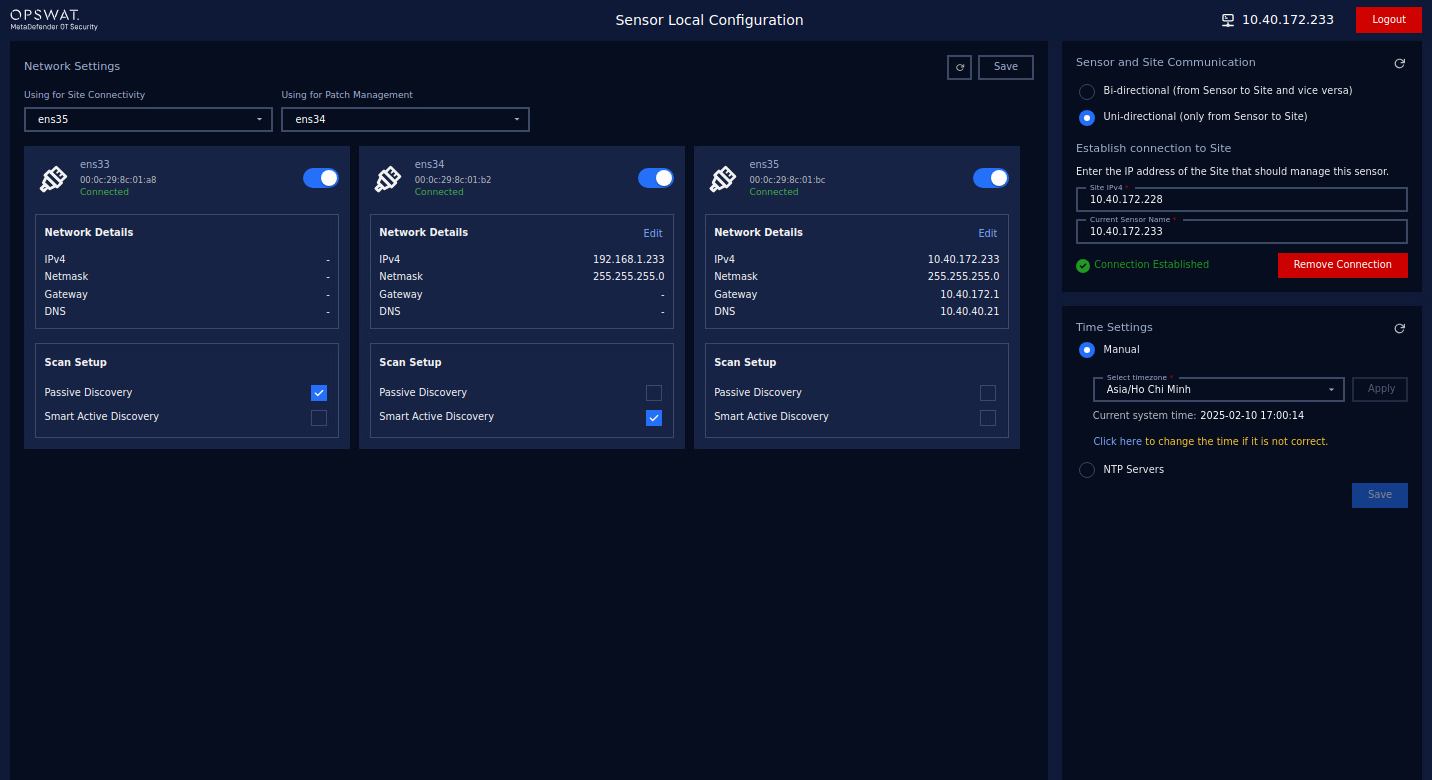The height and width of the screenshot is (780, 1432).
Task: Refresh the Time Settings section
Action: coord(1400,328)
